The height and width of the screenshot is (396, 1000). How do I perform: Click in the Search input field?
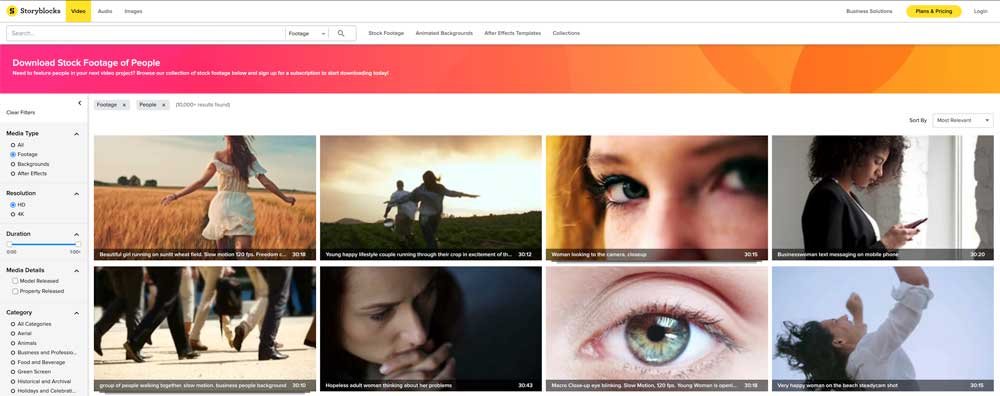coord(145,33)
